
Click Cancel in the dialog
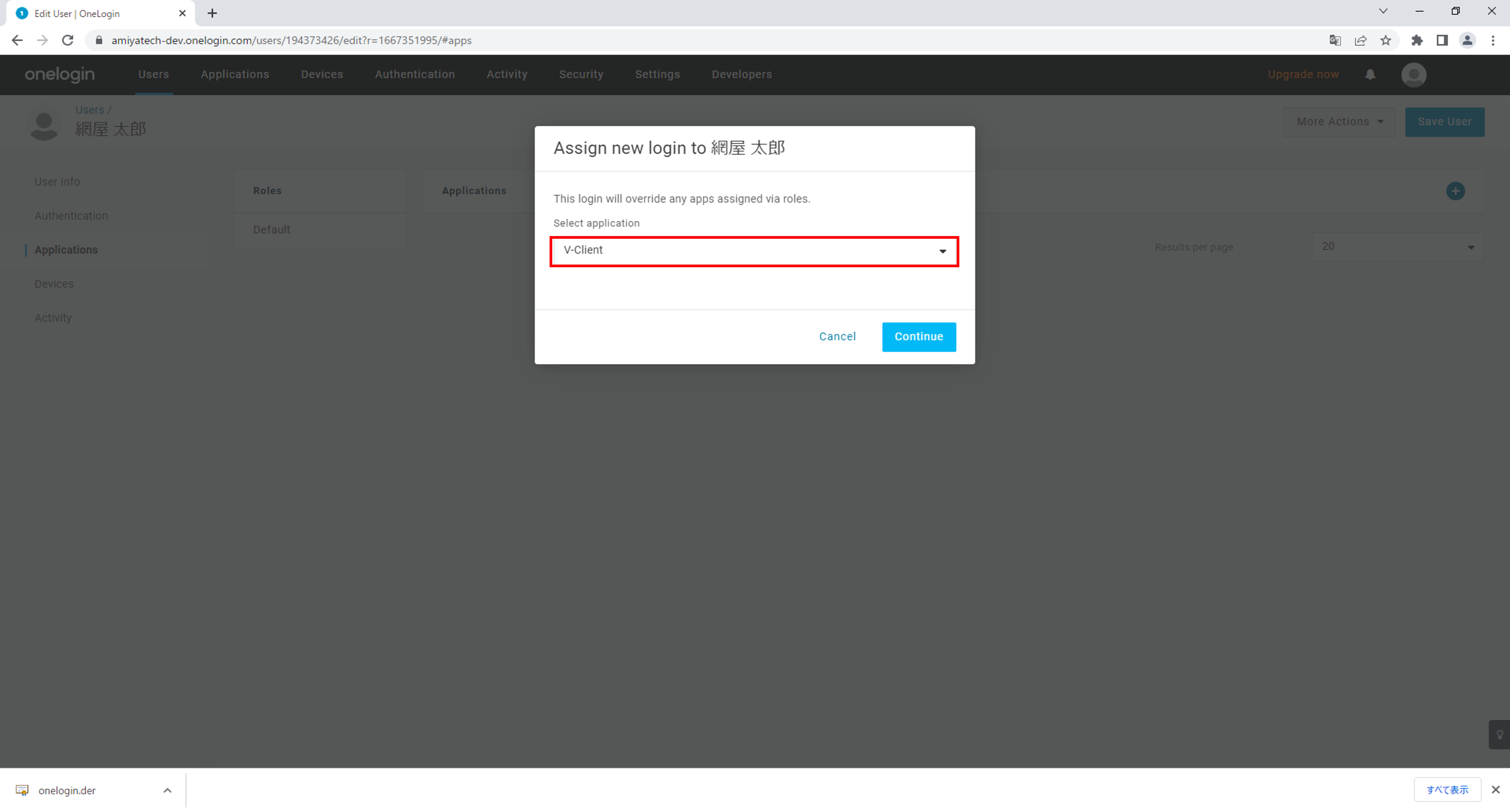point(837,337)
